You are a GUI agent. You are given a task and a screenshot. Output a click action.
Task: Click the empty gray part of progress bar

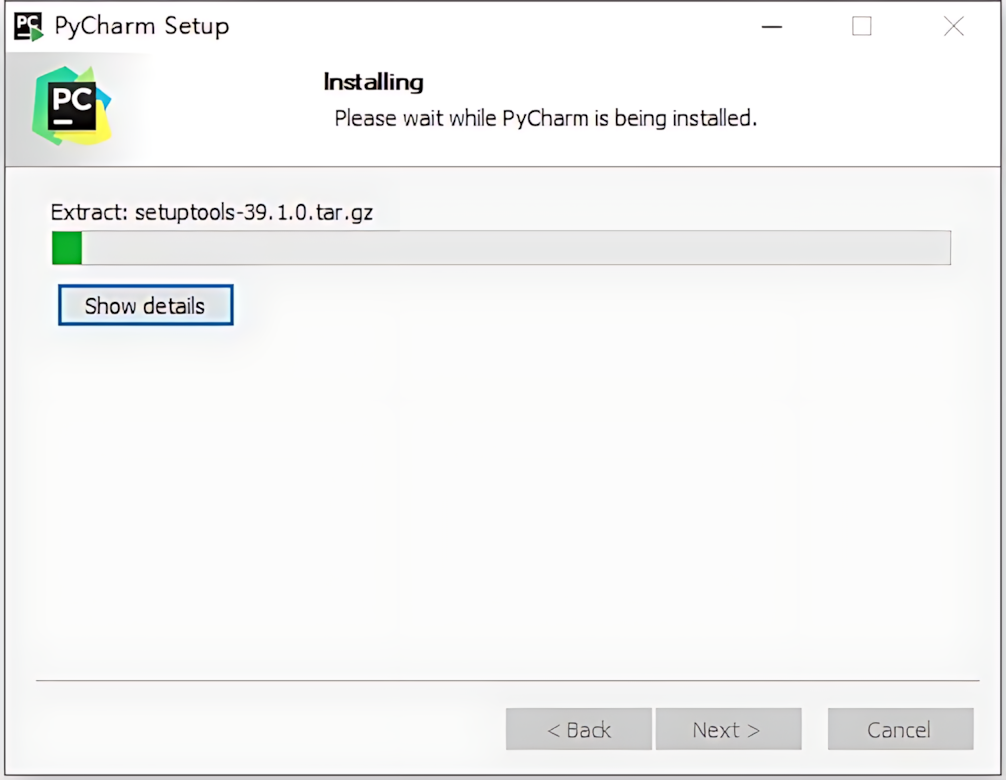click(516, 248)
